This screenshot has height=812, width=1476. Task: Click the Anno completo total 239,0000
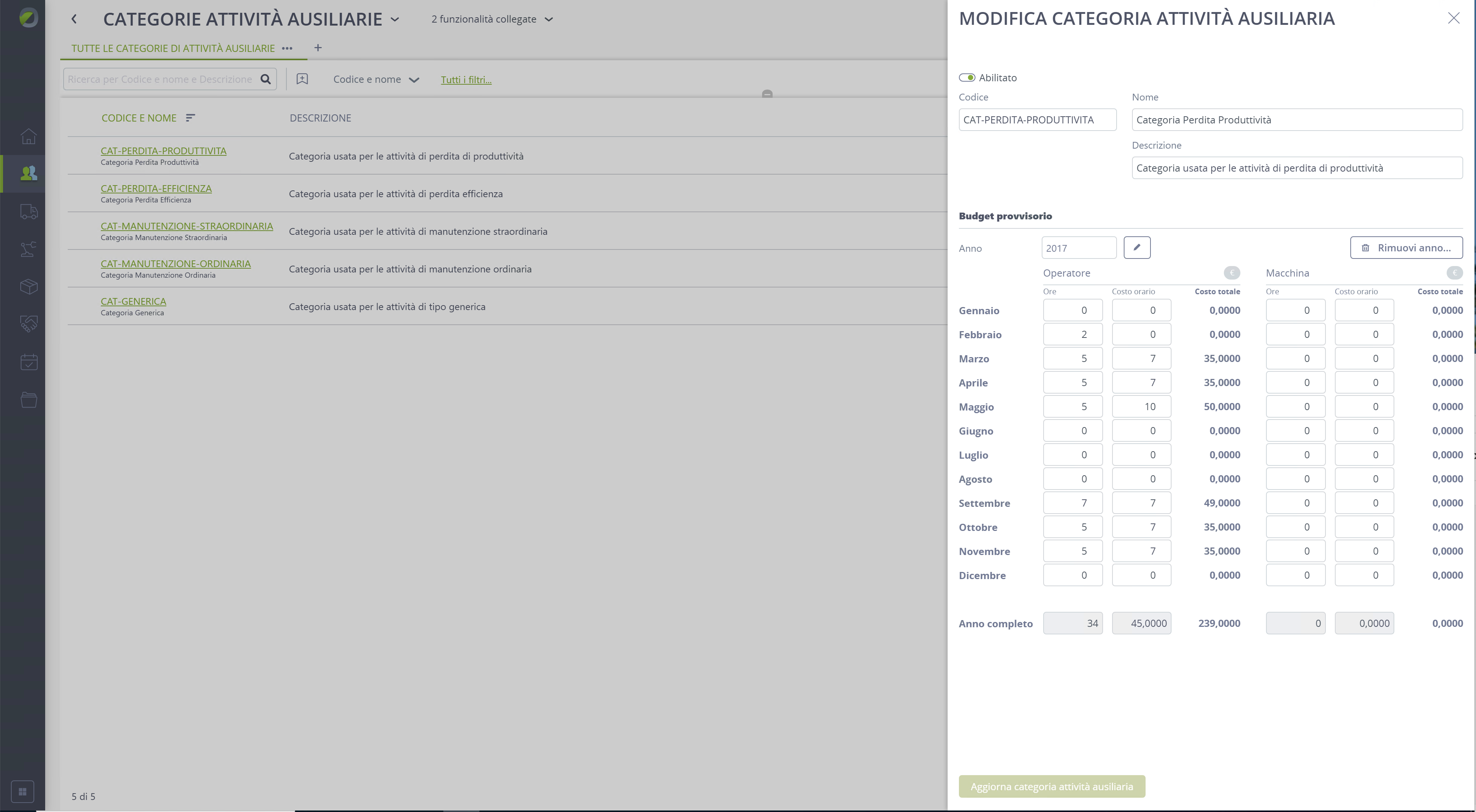1219,623
